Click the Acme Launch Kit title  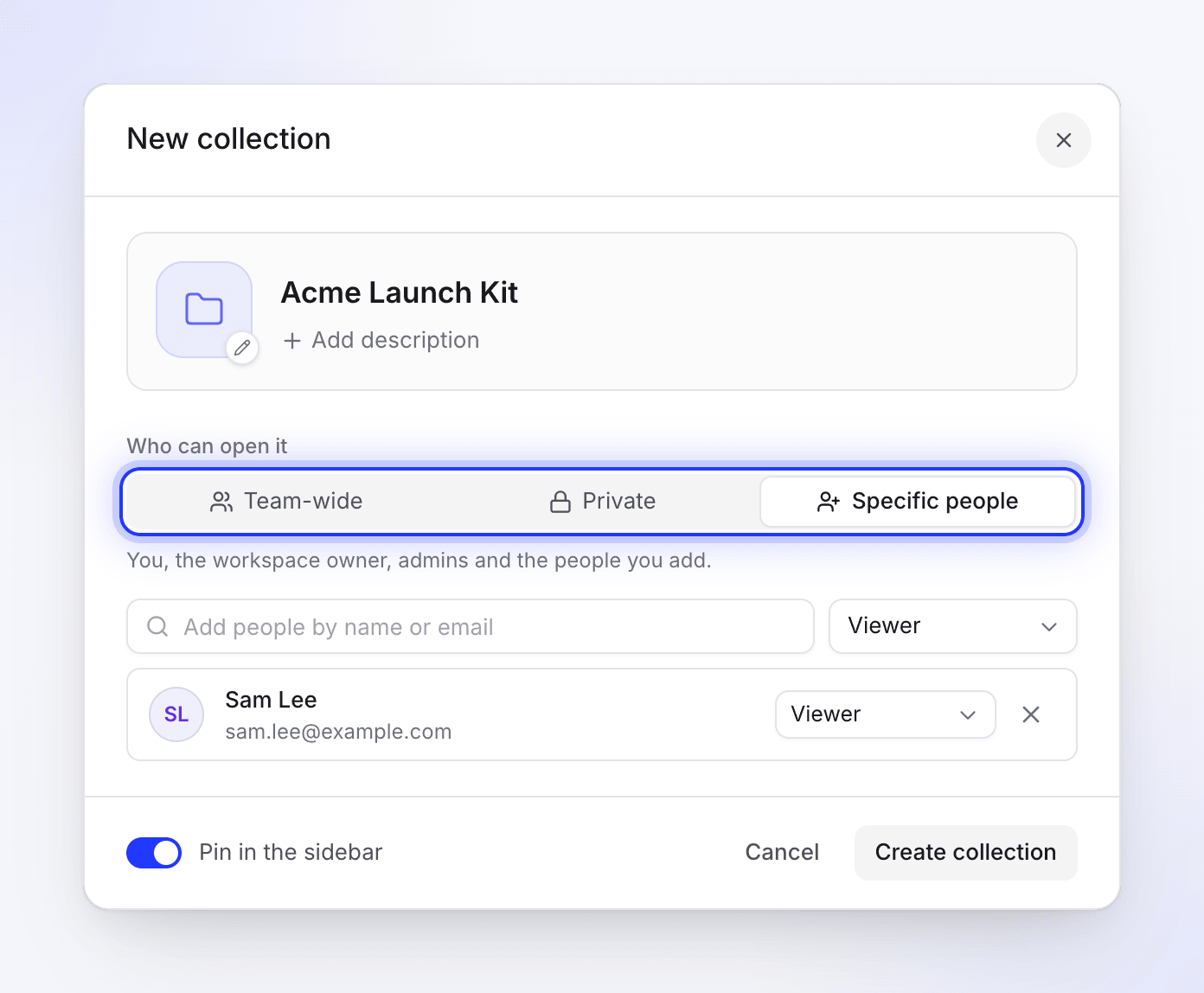click(x=400, y=292)
